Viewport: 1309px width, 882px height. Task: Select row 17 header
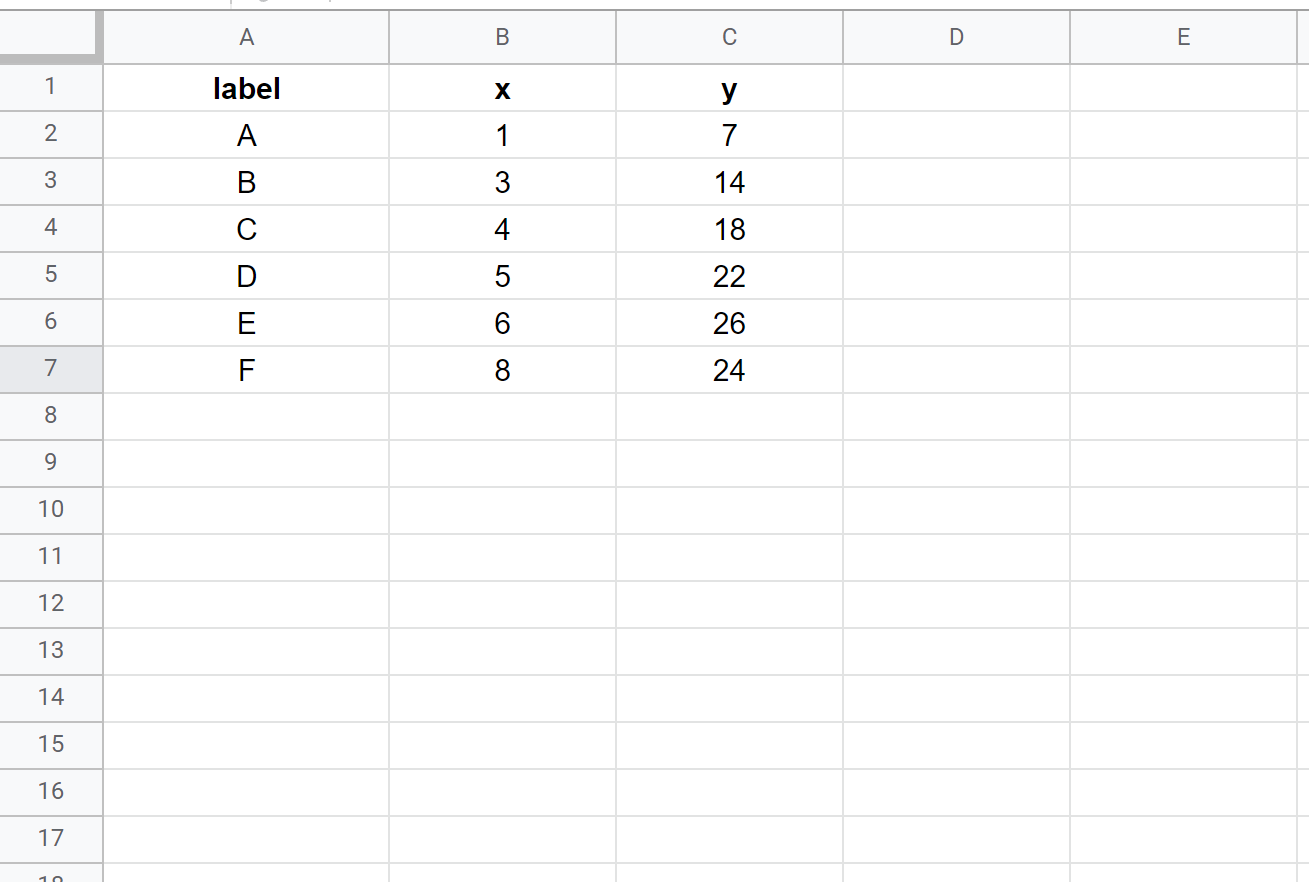50,838
